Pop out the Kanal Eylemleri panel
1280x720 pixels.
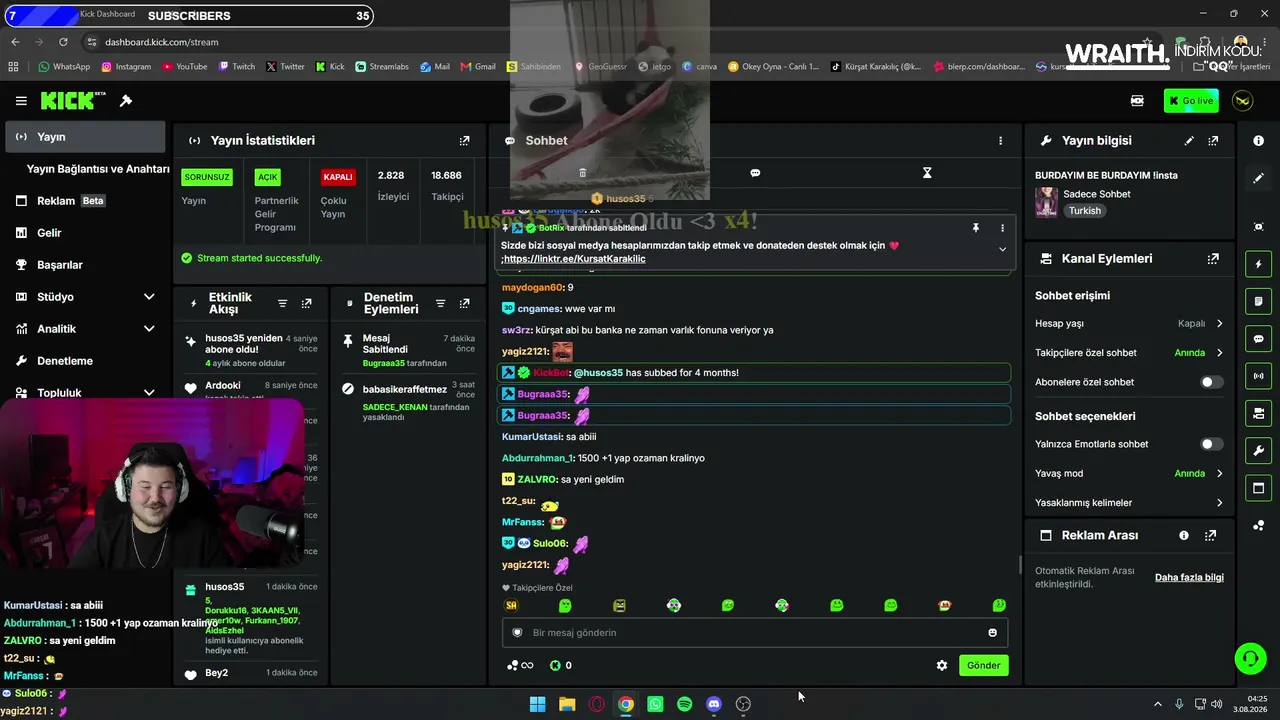(x=1213, y=259)
